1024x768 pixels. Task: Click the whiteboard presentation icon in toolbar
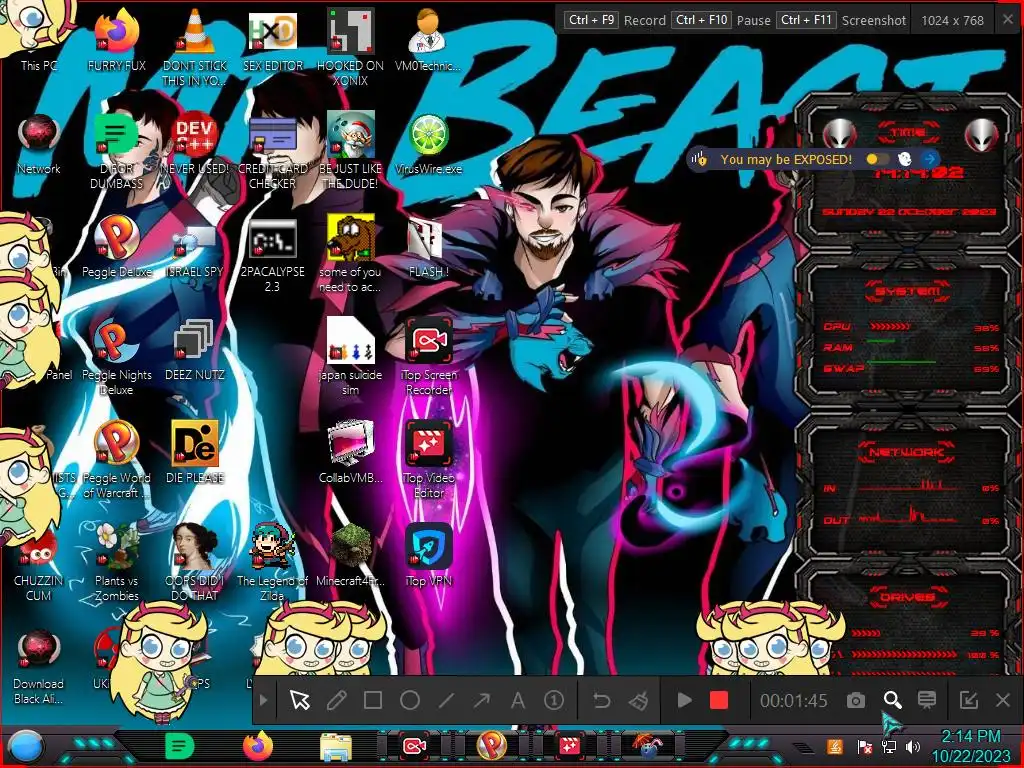(x=927, y=700)
